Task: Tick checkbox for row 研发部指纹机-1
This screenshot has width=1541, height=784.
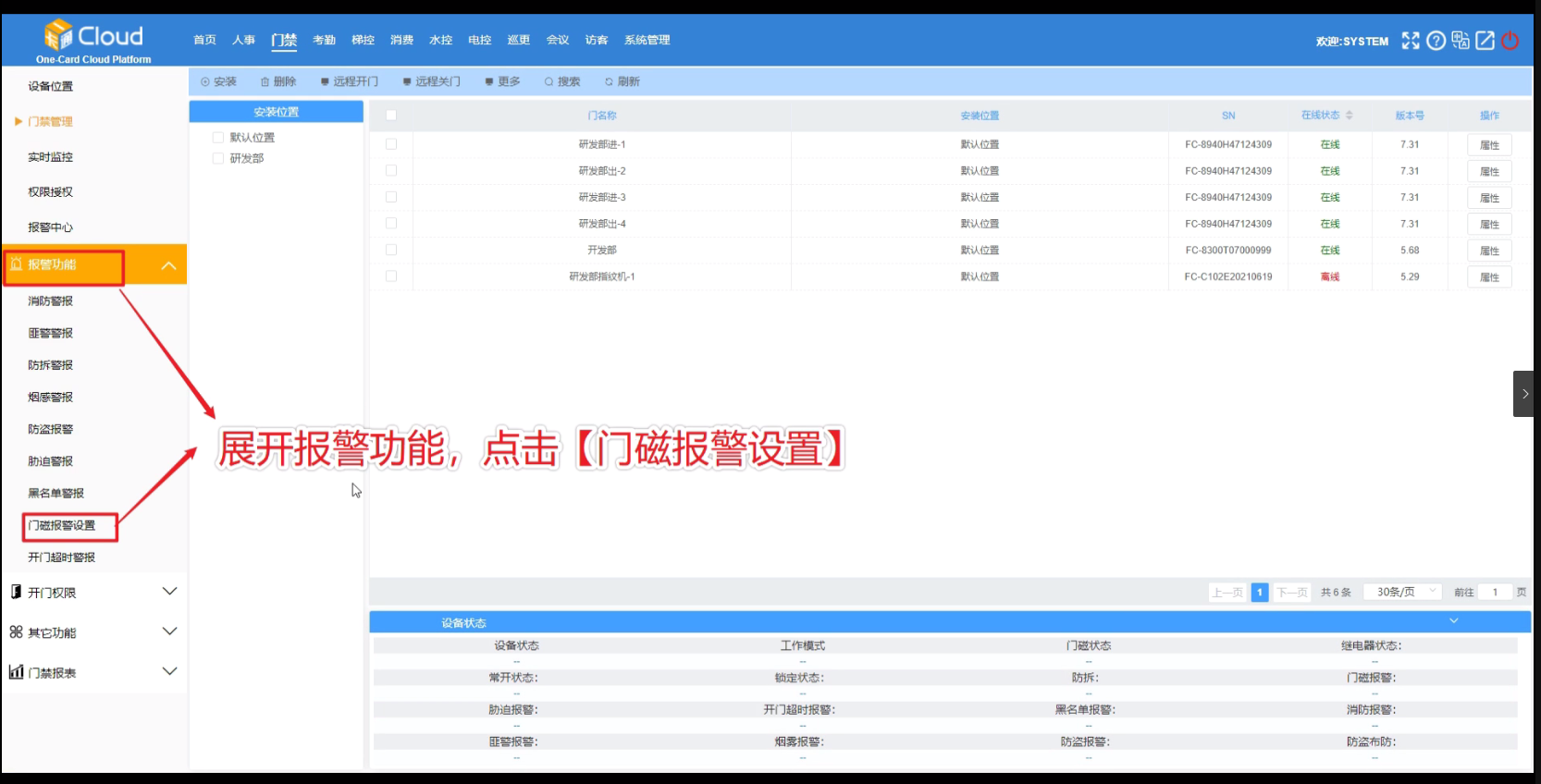Action: (x=391, y=276)
